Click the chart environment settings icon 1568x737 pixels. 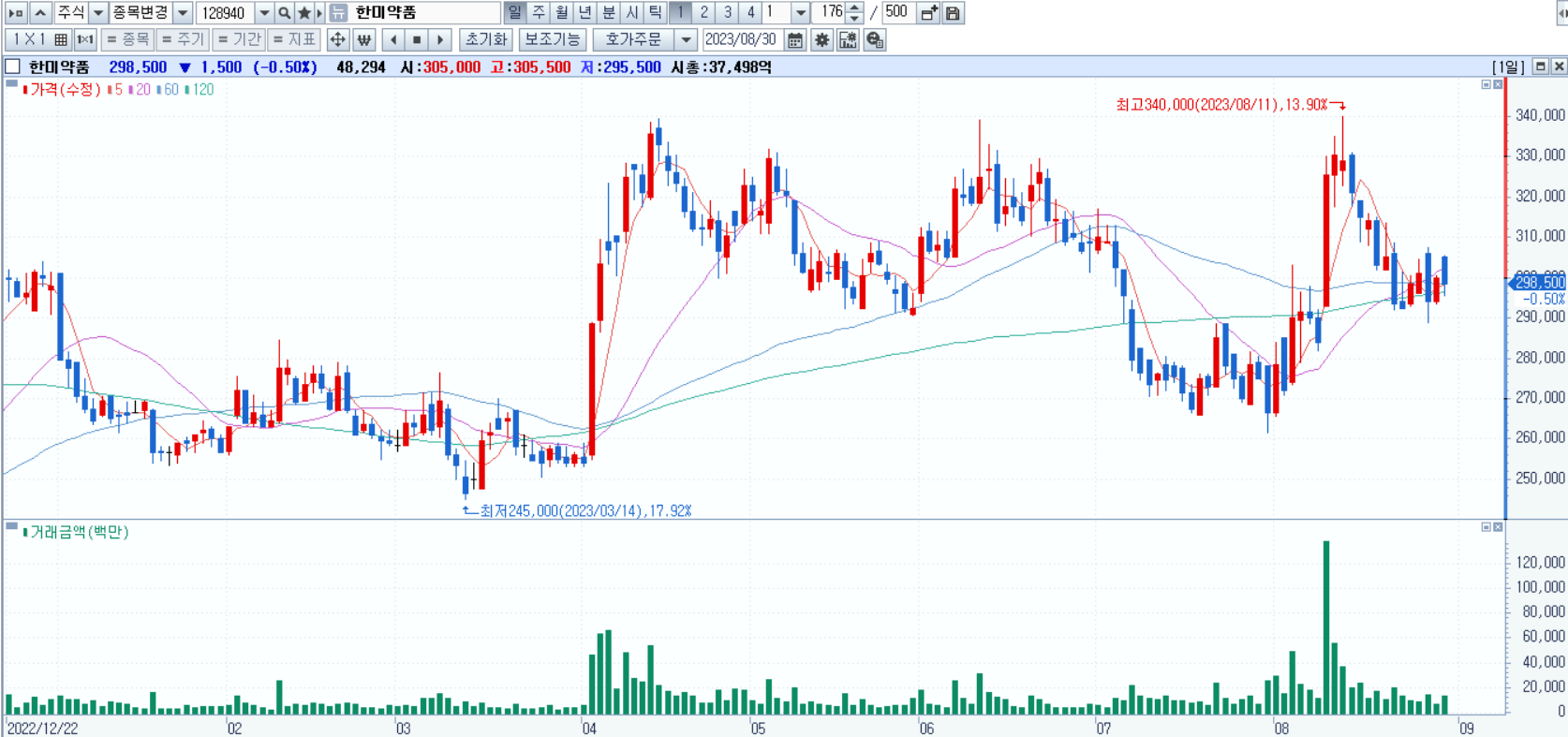pyautogui.click(x=848, y=39)
